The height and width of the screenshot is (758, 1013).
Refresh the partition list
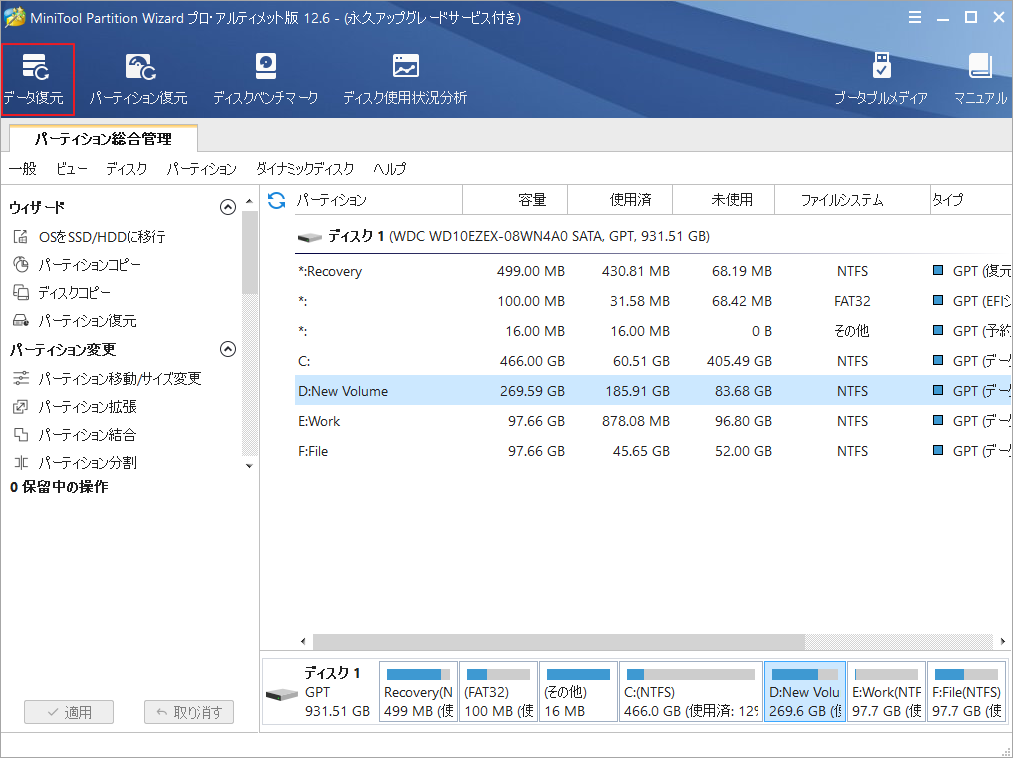[275, 199]
